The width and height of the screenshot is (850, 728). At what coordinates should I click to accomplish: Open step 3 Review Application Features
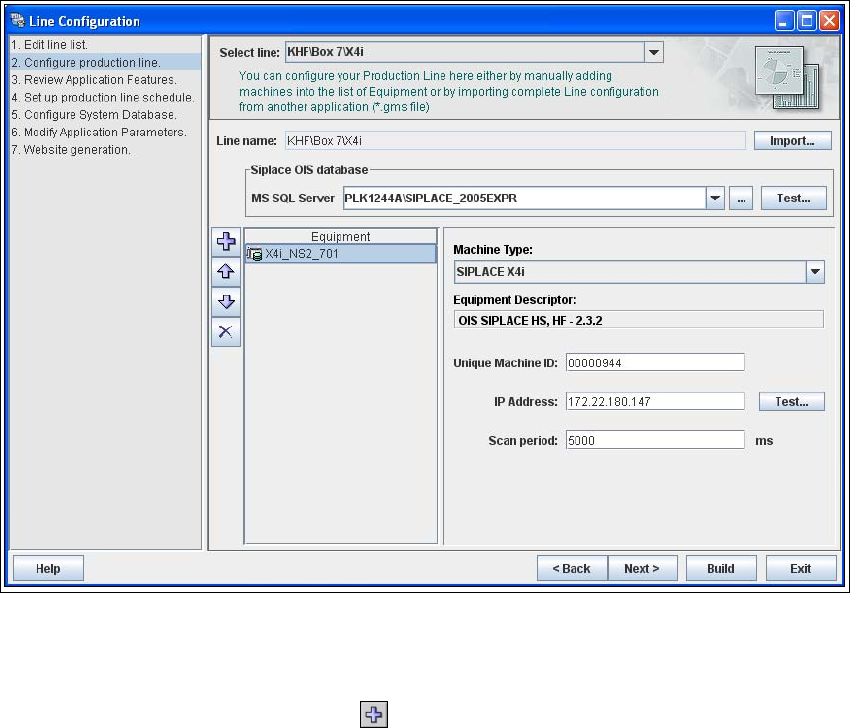pos(105,80)
